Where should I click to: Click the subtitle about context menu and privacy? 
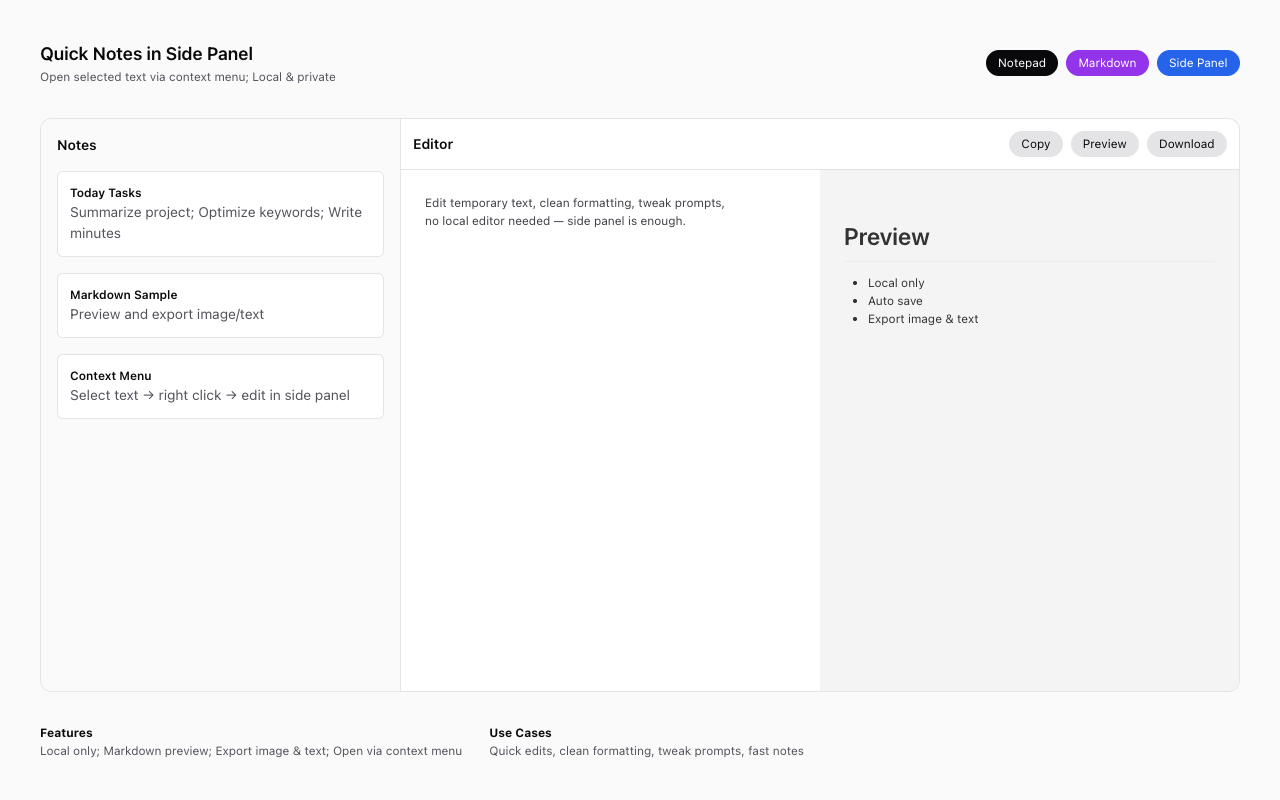click(x=188, y=77)
